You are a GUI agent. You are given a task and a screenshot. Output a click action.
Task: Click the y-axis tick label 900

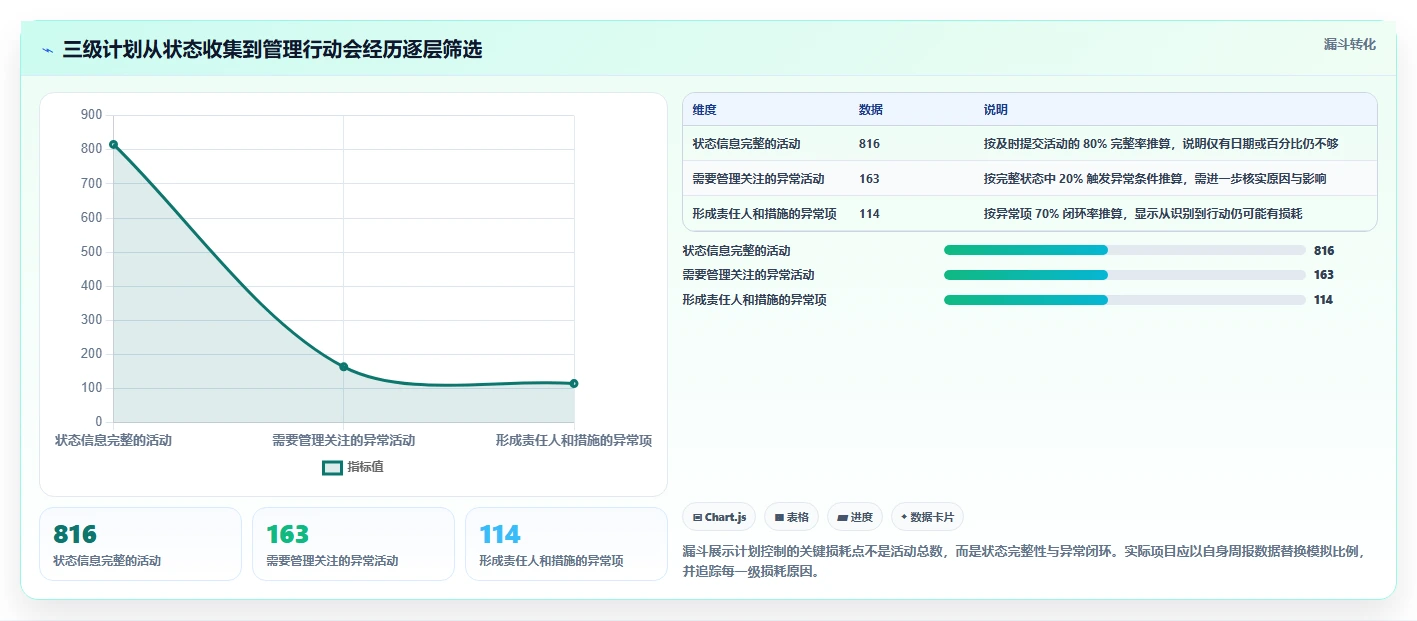coord(92,115)
